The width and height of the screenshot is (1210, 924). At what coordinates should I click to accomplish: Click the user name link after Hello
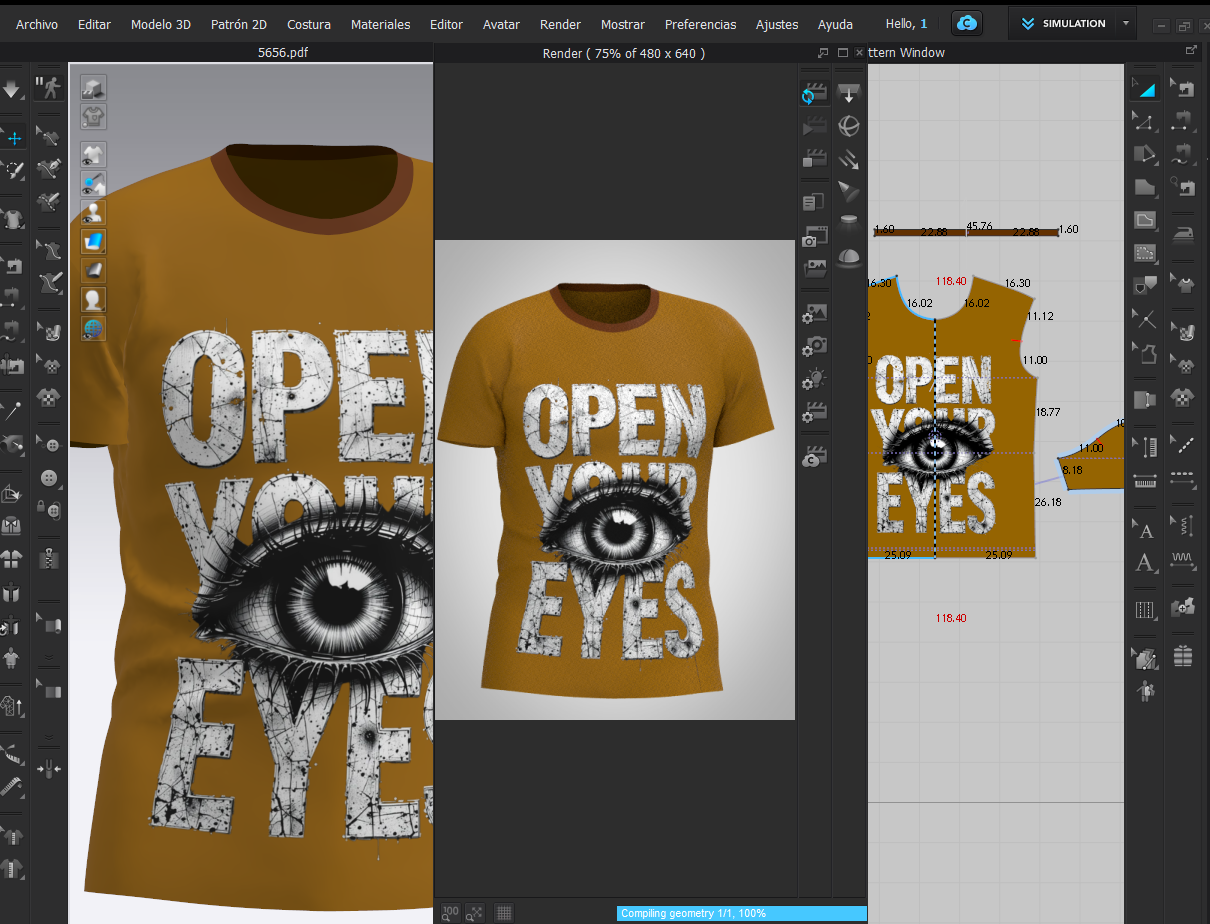click(x=923, y=23)
